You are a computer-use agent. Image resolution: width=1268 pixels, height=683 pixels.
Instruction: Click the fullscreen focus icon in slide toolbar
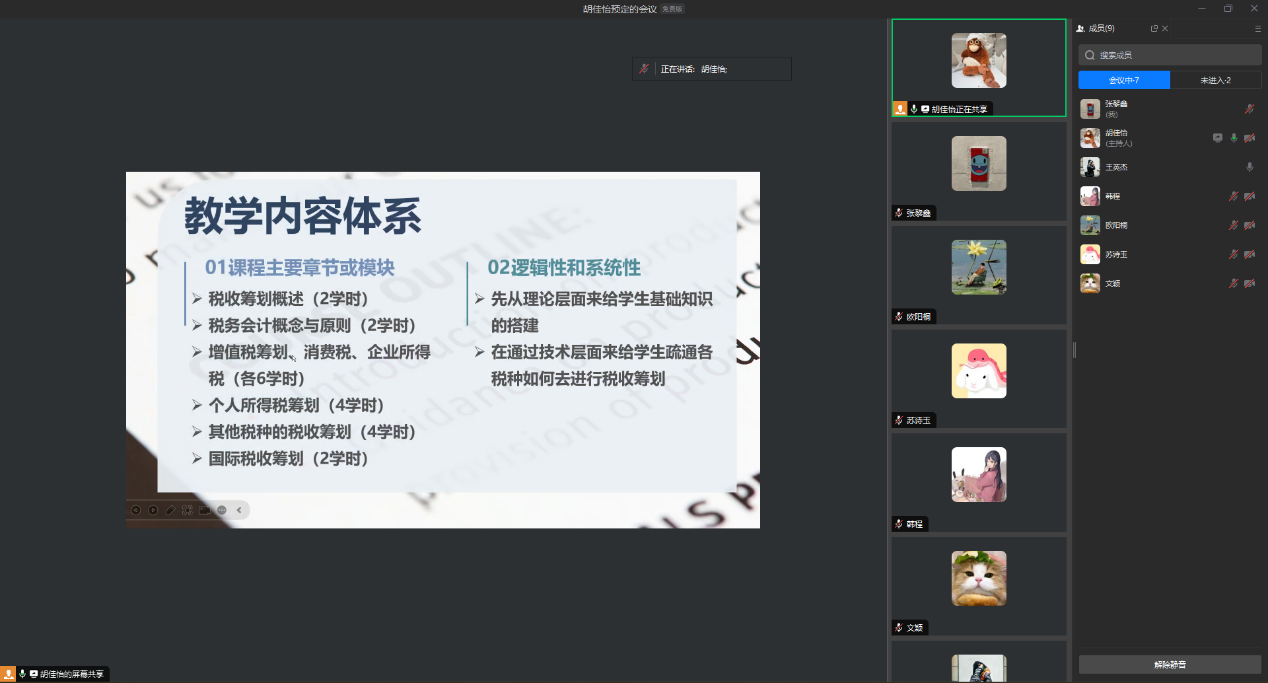(x=187, y=510)
